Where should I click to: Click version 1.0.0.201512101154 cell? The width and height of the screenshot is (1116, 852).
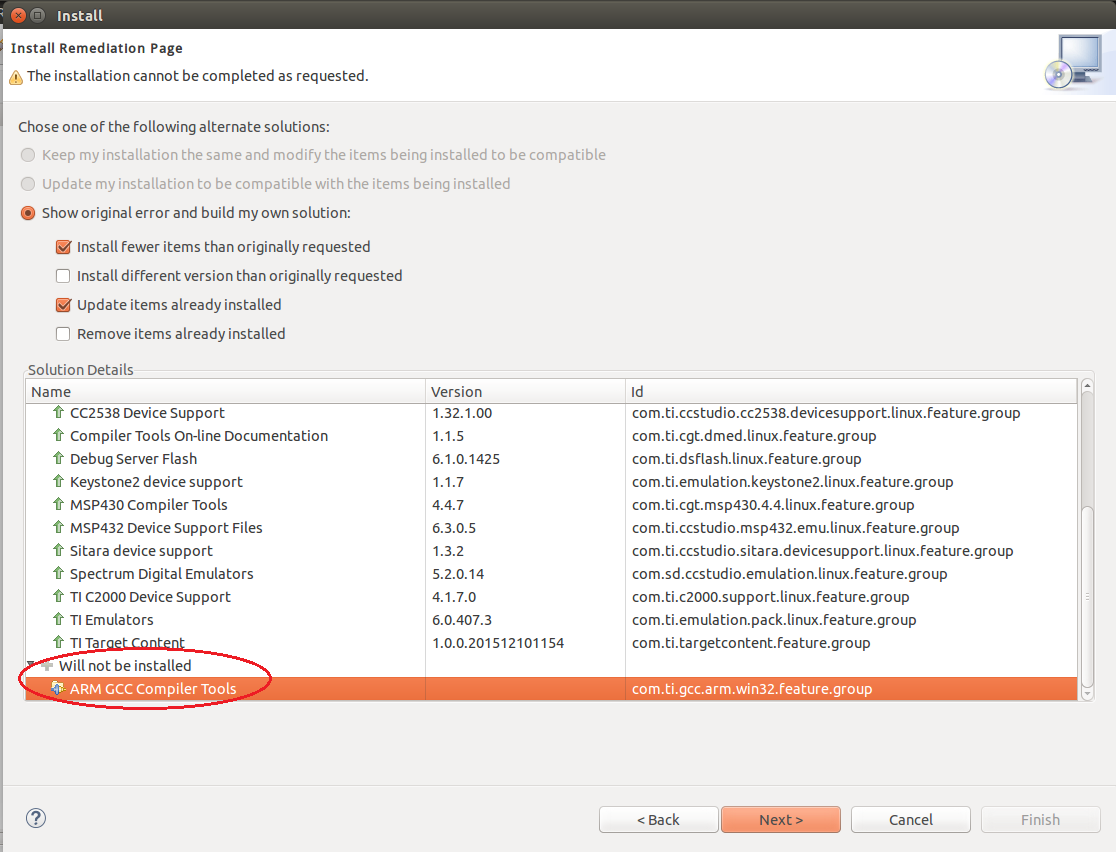tap(498, 643)
